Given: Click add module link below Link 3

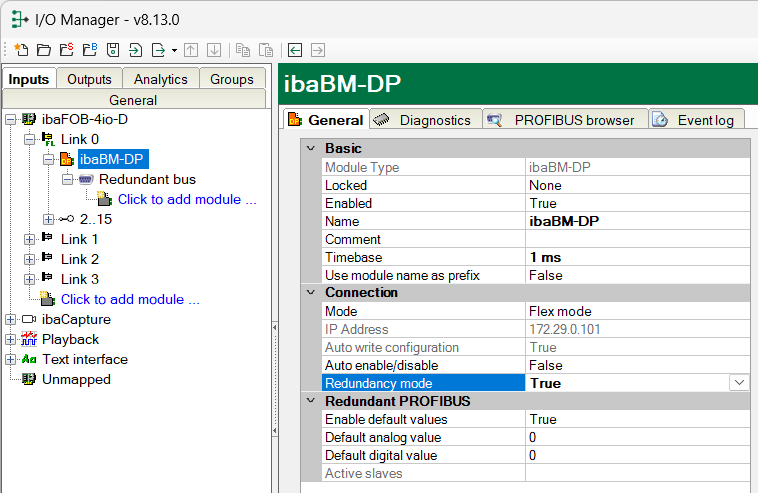Looking at the screenshot, I should point(130,299).
